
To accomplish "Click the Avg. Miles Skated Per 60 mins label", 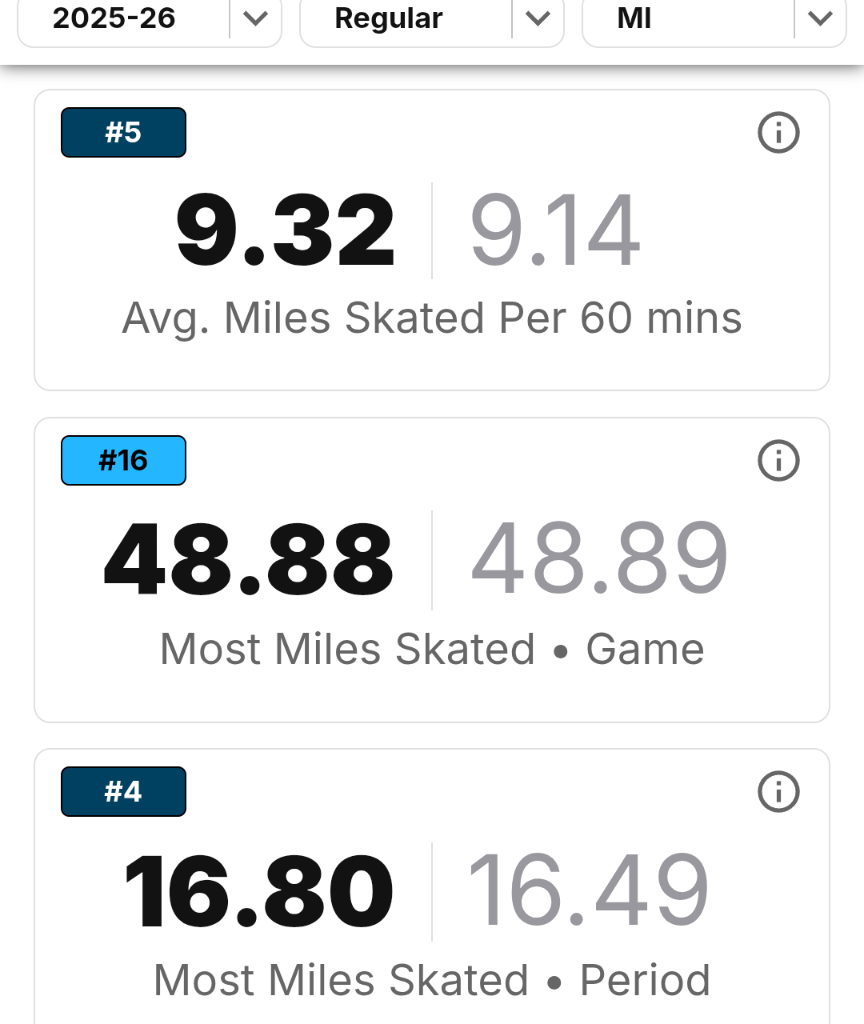I will (x=431, y=318).
